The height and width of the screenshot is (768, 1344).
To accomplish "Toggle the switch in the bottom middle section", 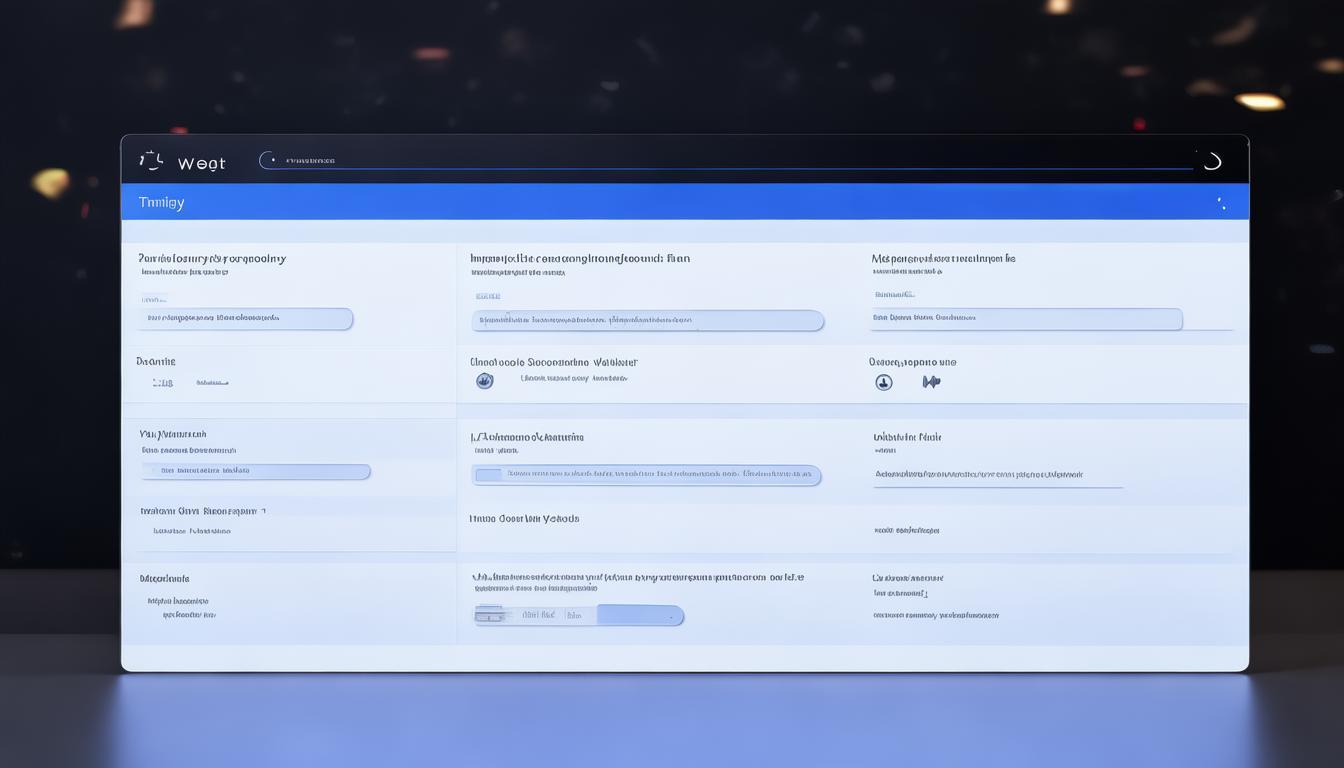I will tap(490, 615).
